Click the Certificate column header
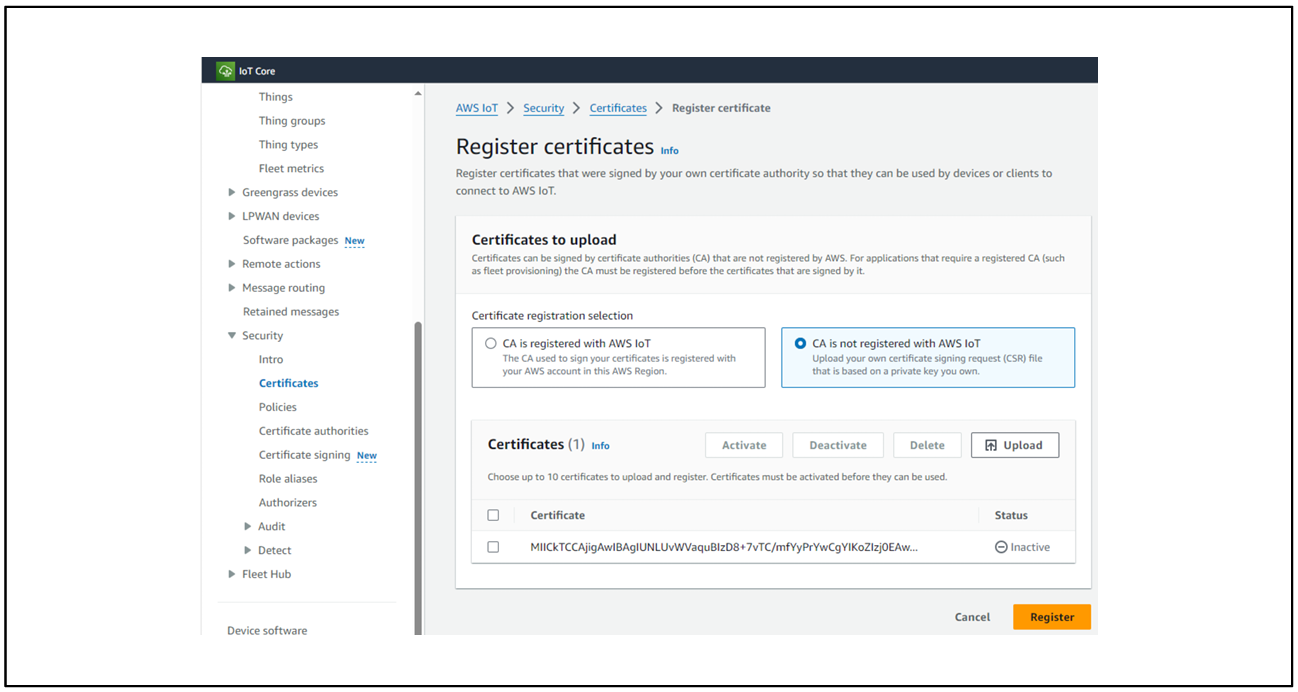This screenshot has height=692, width=1298. click(x=558, y=516)
